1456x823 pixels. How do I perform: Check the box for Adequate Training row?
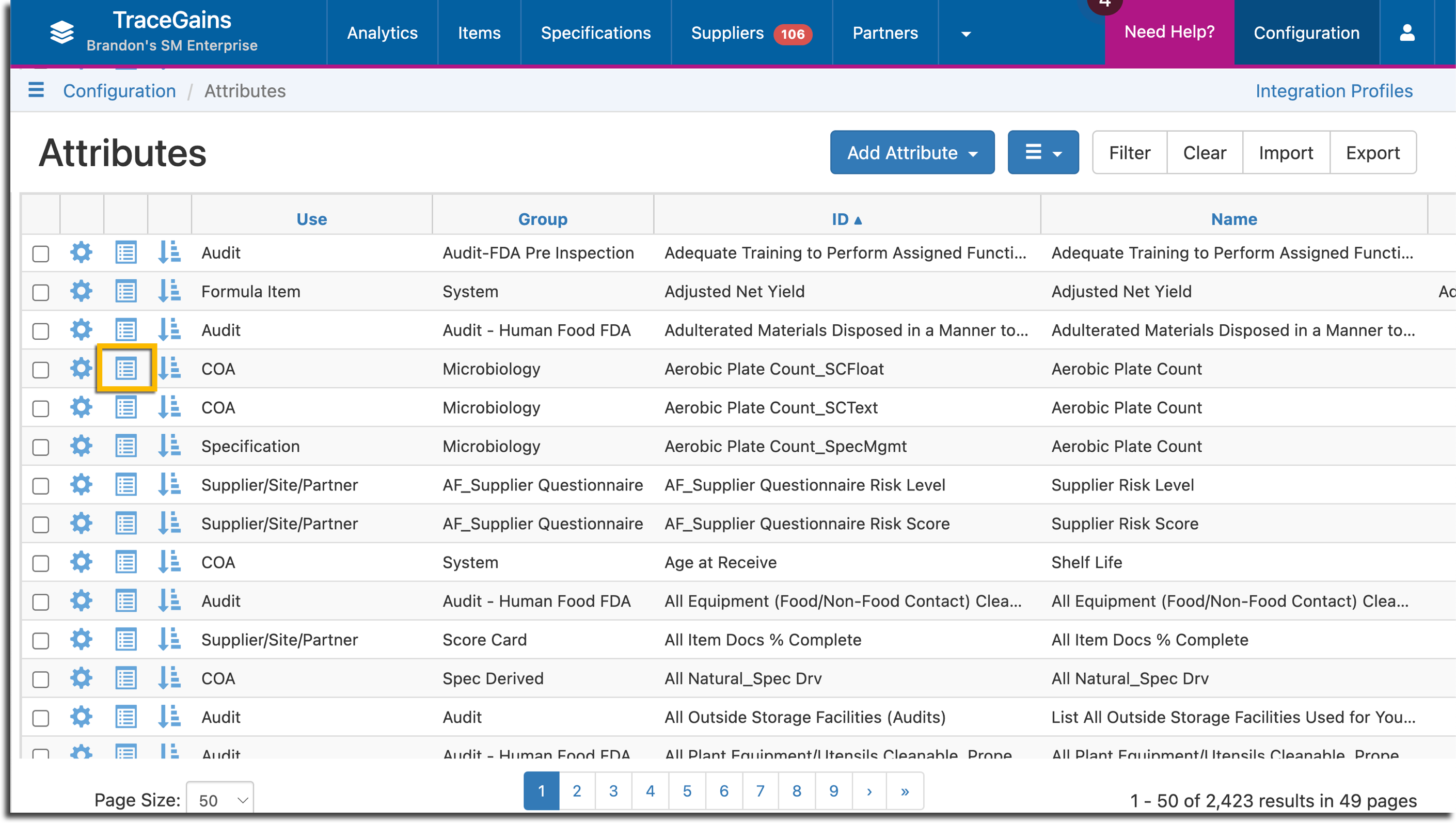click(x=41, y=254)
